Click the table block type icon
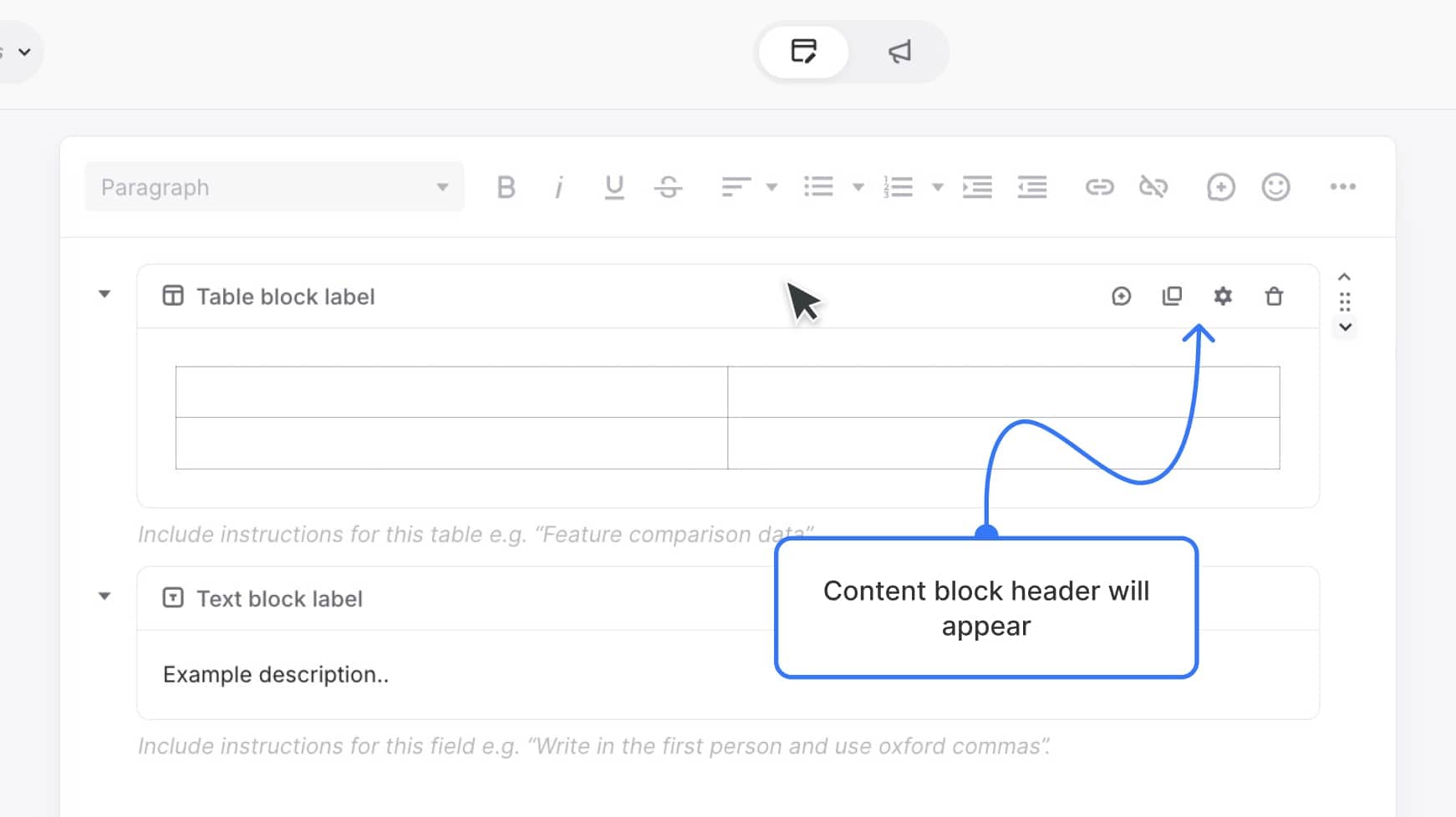The width and height of the screenshot is (1456, 817). (x=173, y=296)
